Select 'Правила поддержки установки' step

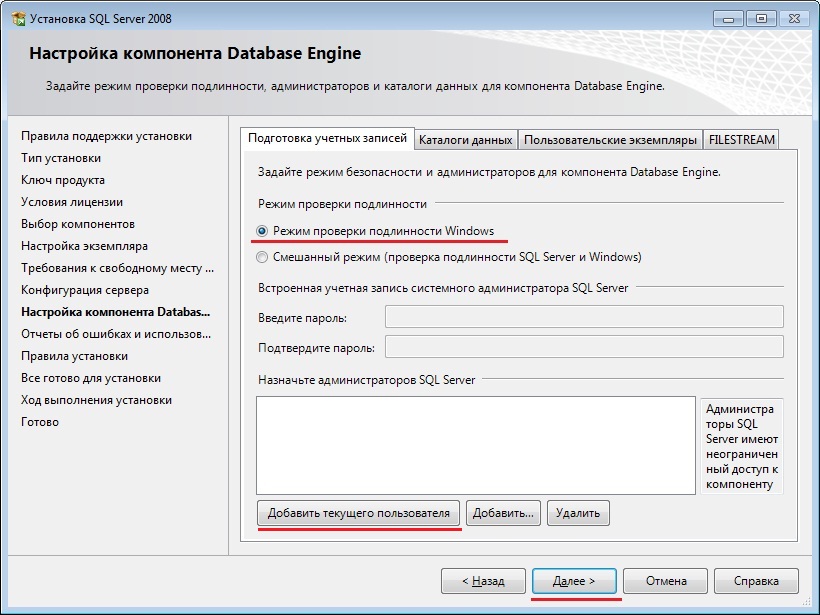coord(107,136)
